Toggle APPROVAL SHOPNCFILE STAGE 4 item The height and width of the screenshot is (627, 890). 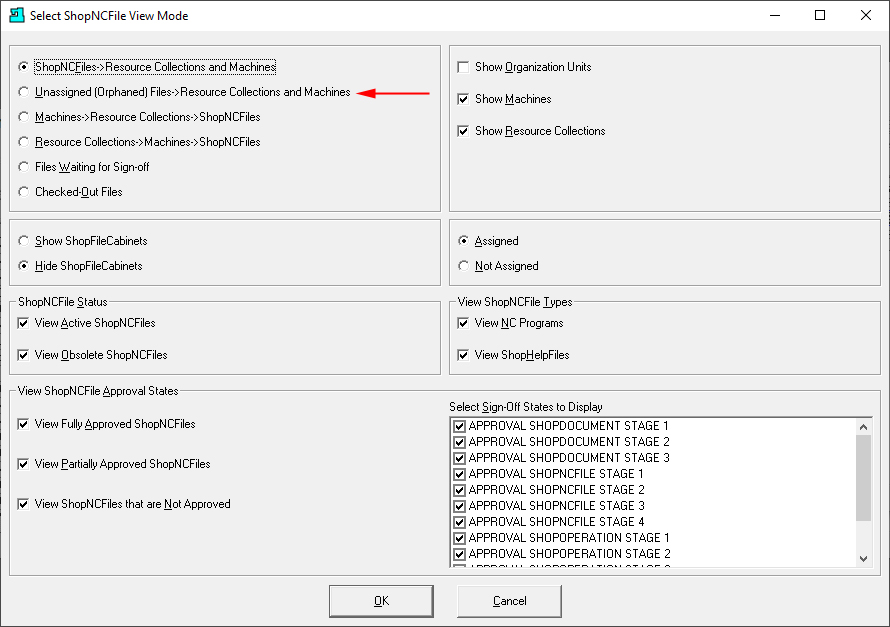click(x=460, y=522)
